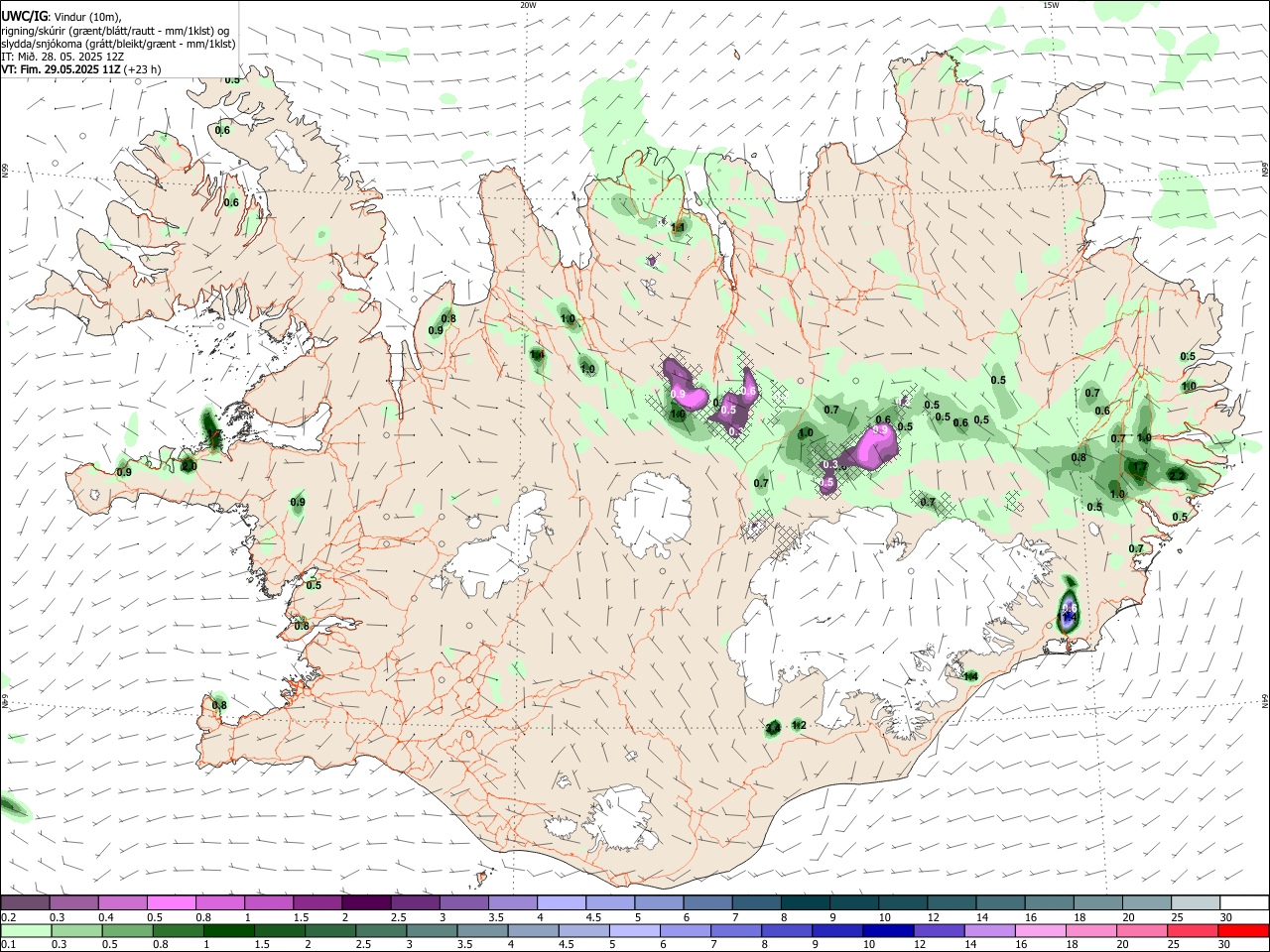Click the snow legend swatch between 0.4 and 0.5
The width and height of the screenshot is (1270, 952).
123,902
